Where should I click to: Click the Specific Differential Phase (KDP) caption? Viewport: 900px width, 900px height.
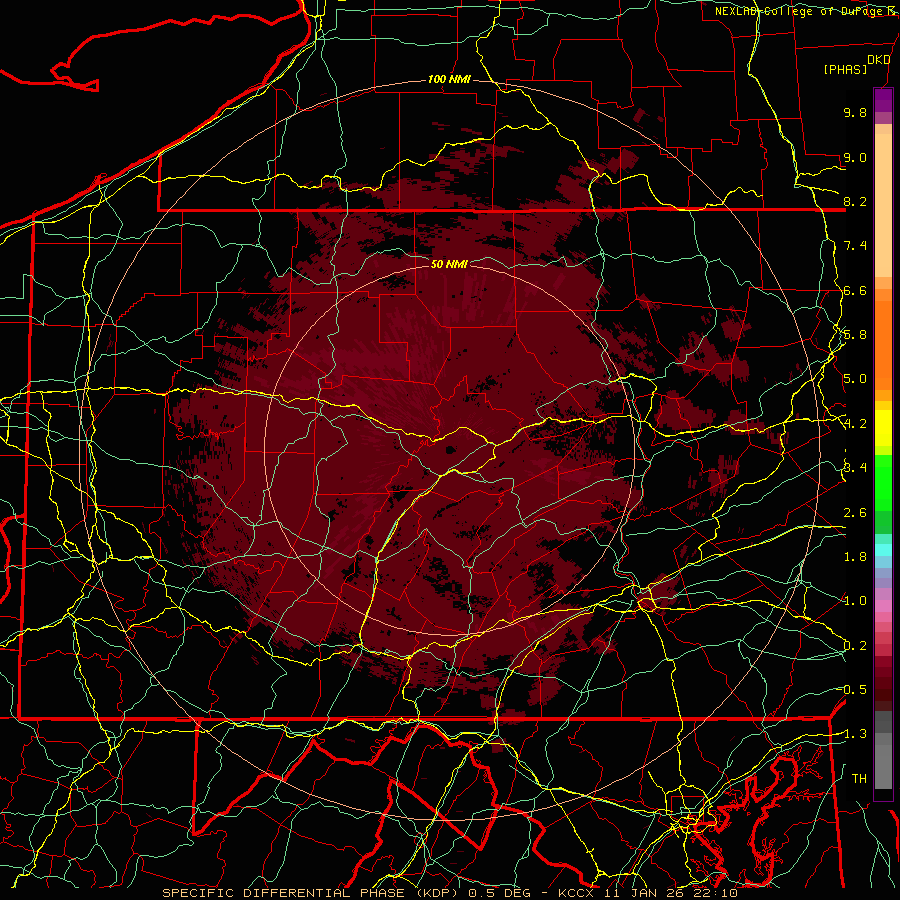tap(312, 893)
